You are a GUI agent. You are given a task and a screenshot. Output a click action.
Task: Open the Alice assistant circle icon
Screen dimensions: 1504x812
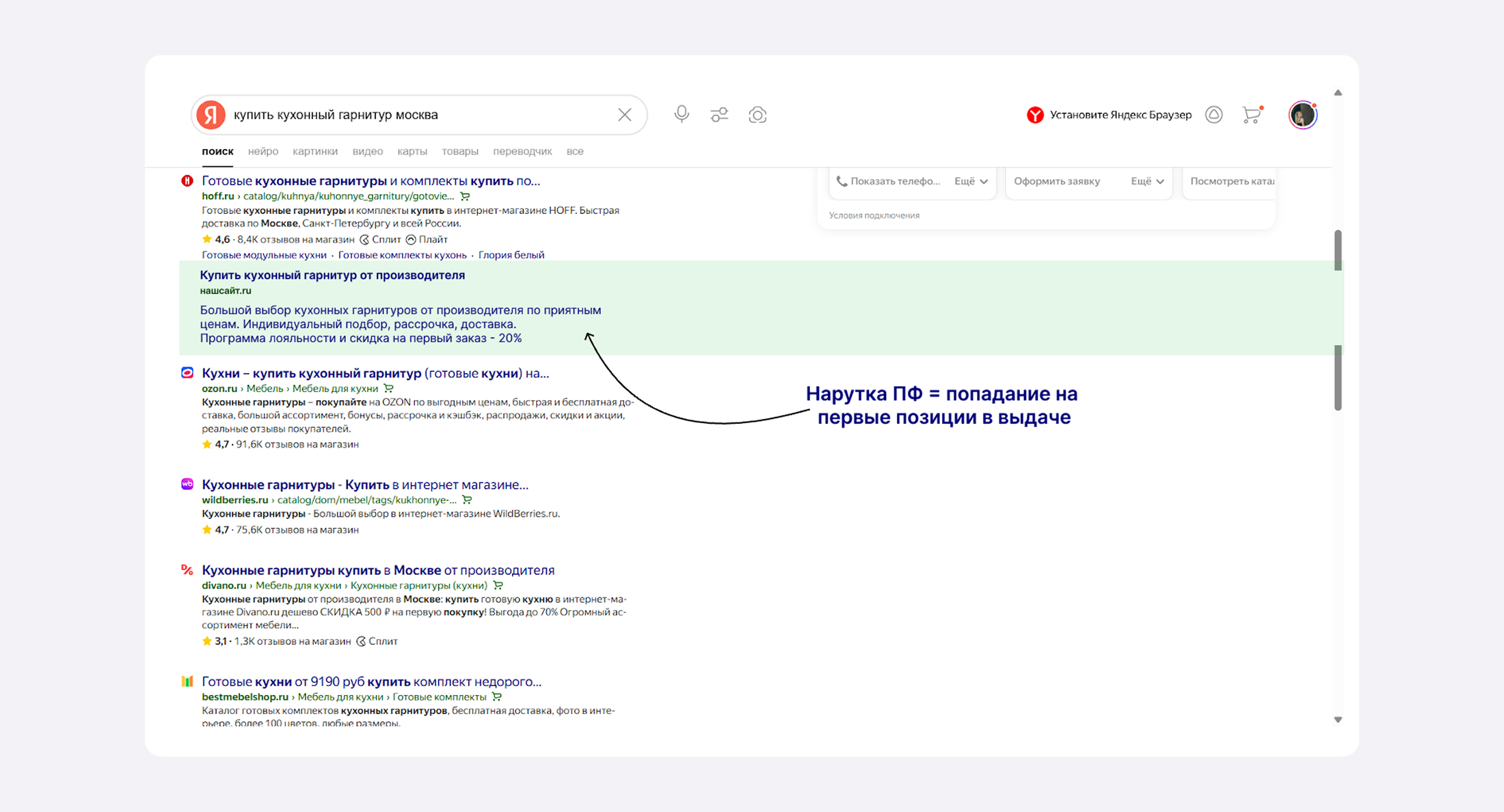[x=1213, y=115]
